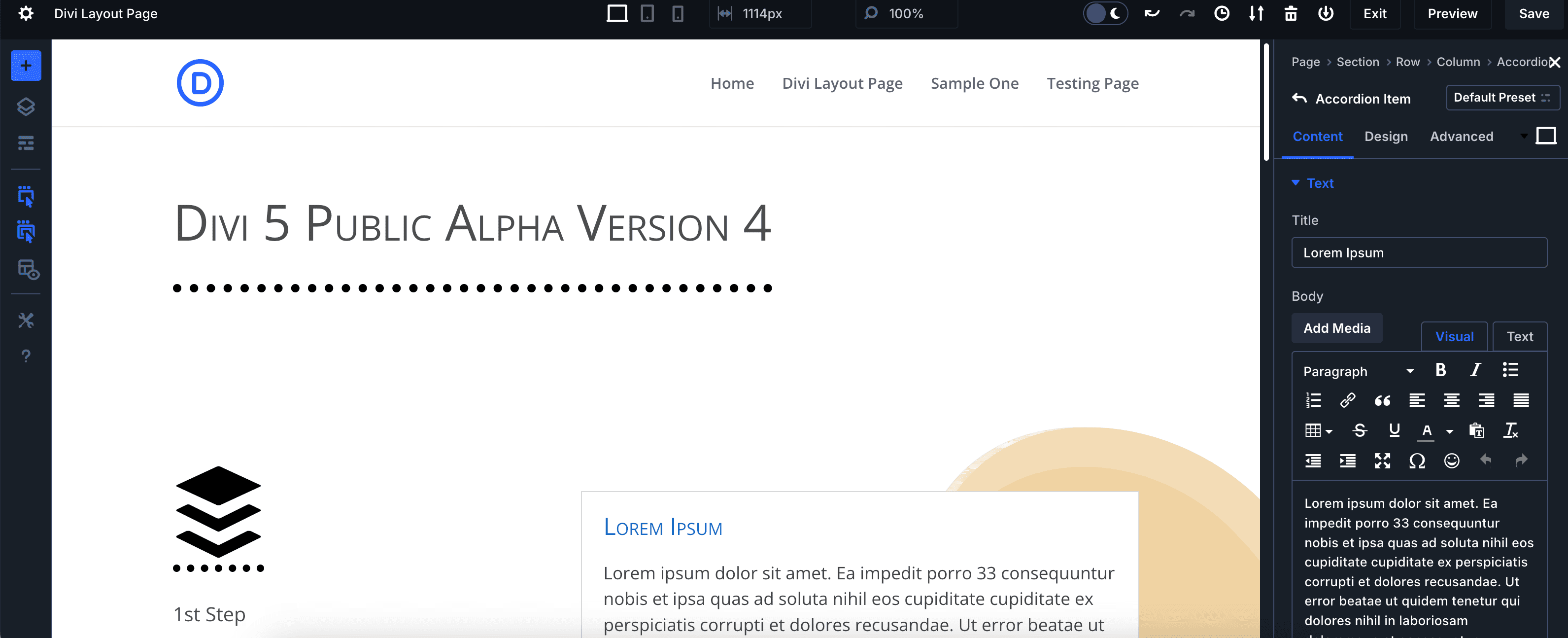Toggle dark mode switch

tap(1105, 13)
